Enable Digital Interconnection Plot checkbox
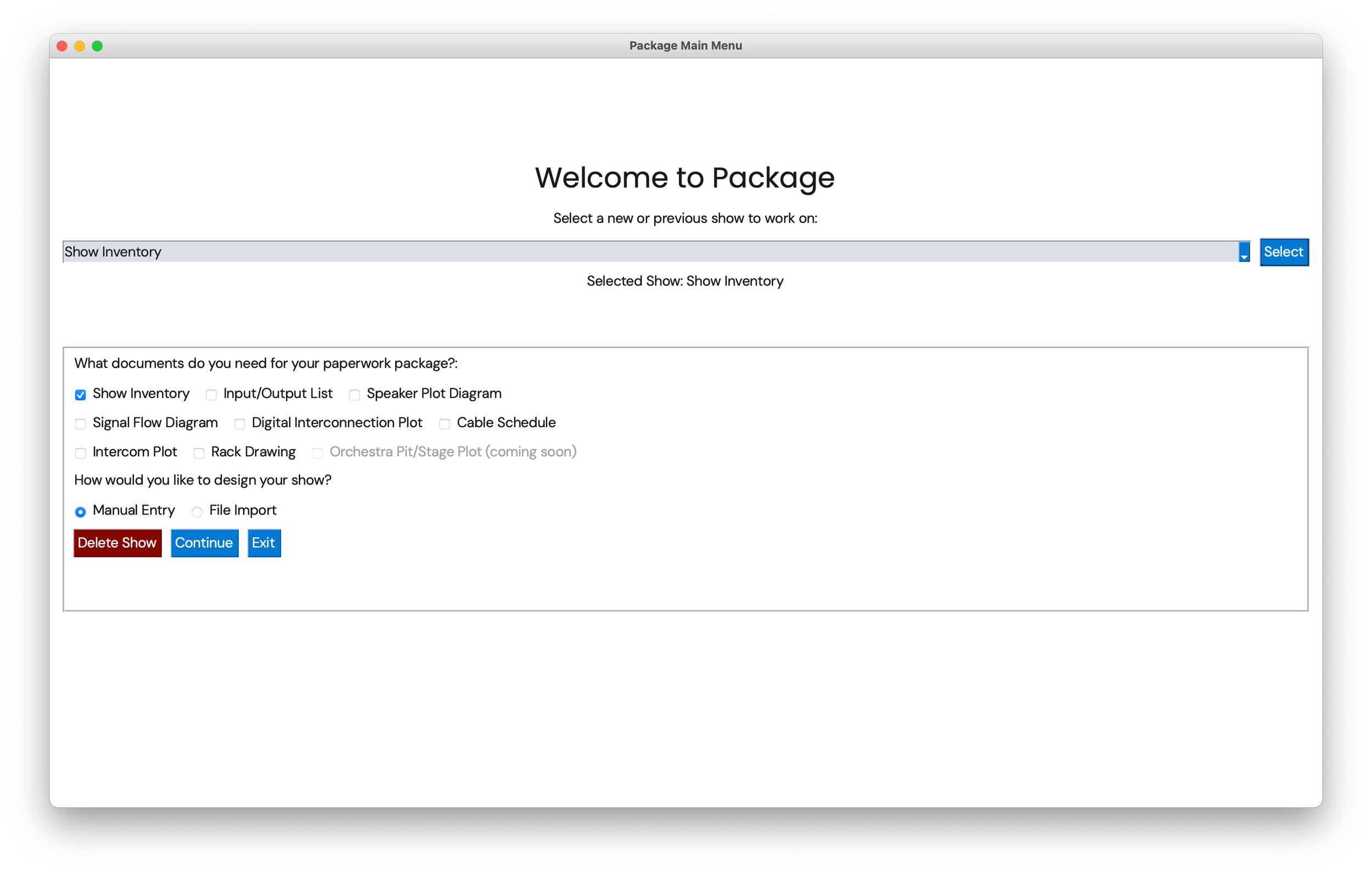 tap(239, 424)
